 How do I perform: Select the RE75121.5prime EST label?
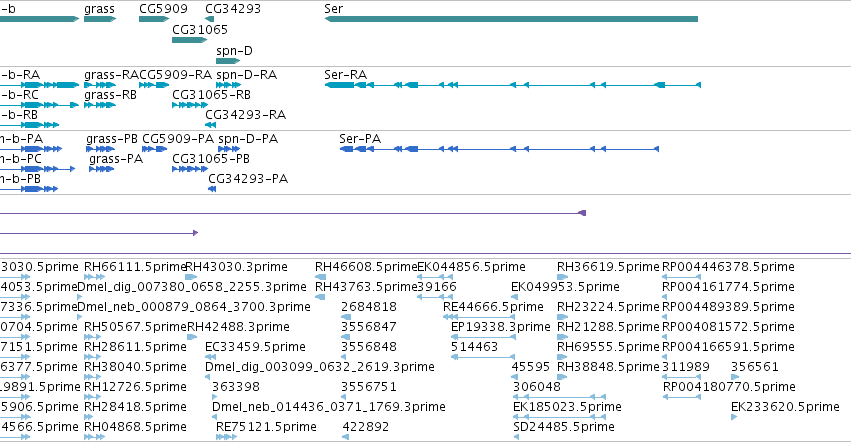[x=266, y=427]
